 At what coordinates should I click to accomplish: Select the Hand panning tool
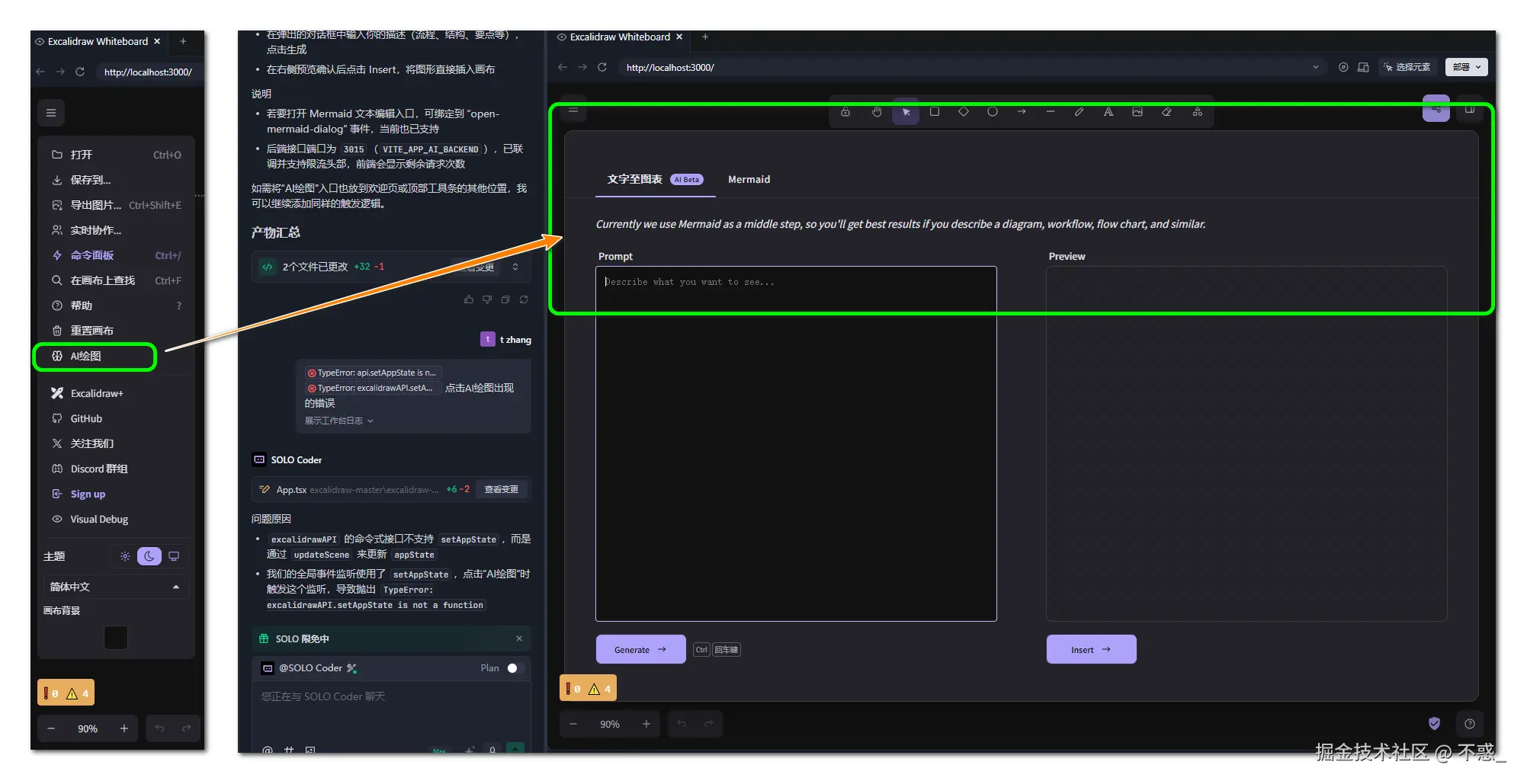877,112
